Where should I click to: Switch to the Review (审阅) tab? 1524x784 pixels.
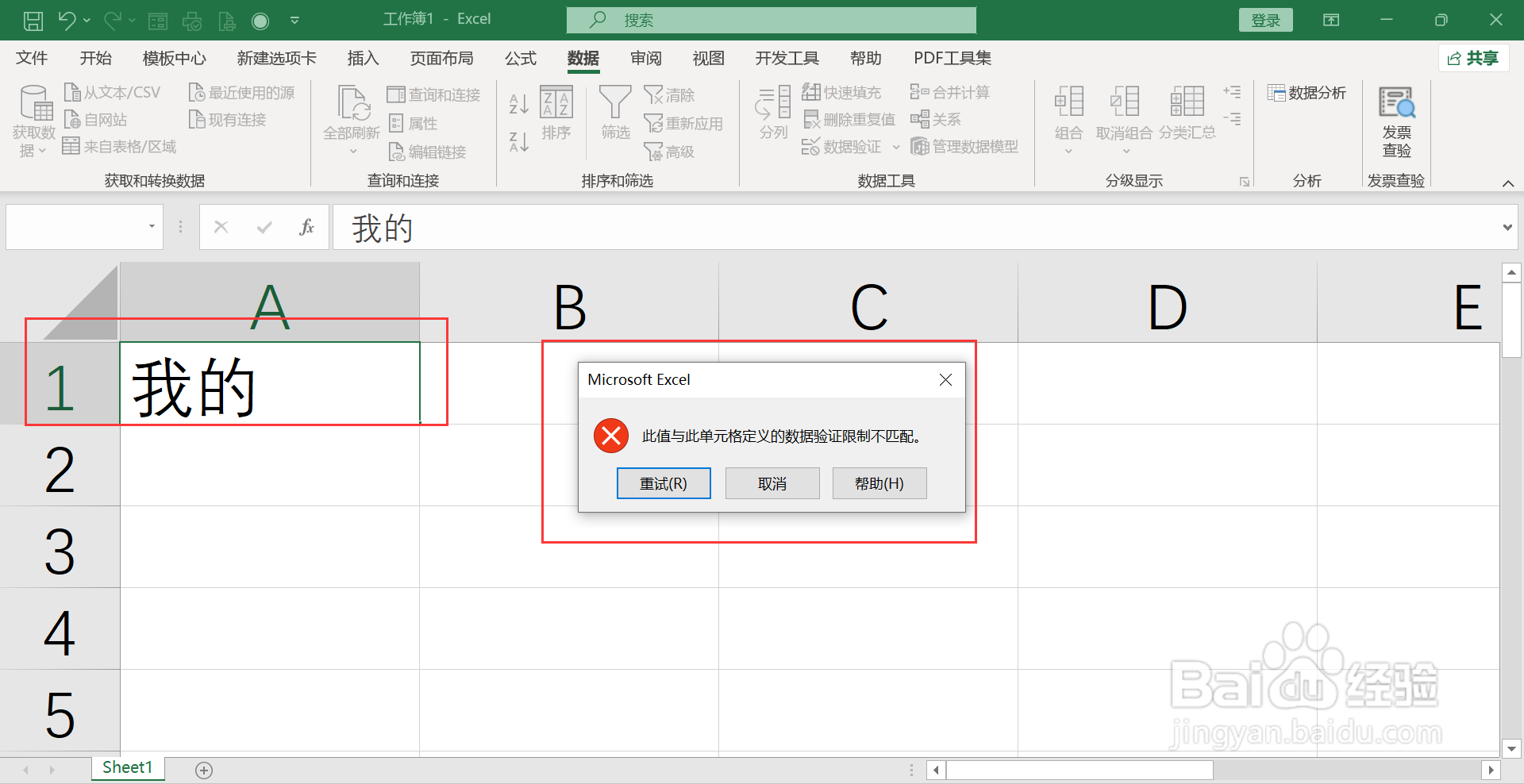pos(646,58)
